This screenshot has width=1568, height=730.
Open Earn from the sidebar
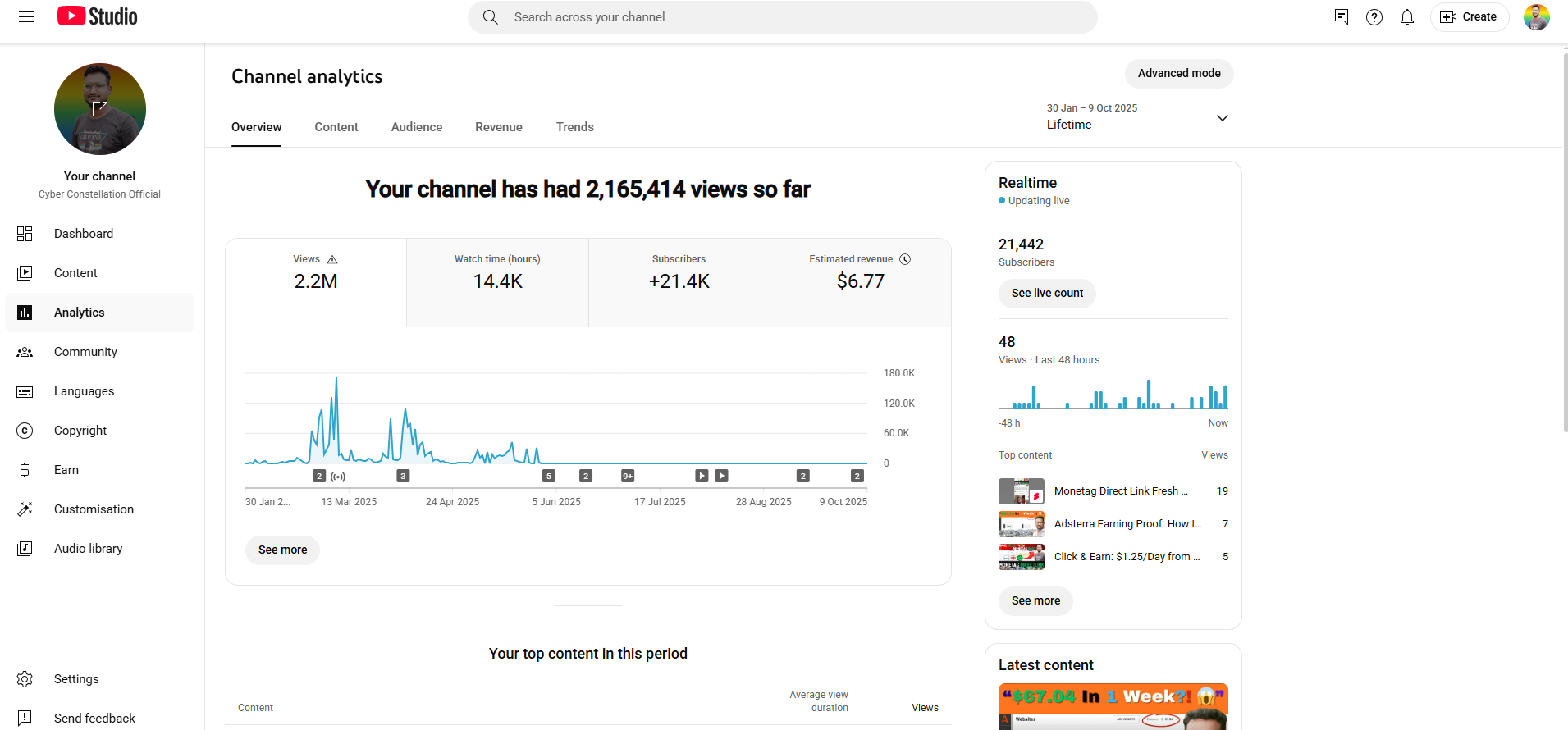[x=66, y=470]
